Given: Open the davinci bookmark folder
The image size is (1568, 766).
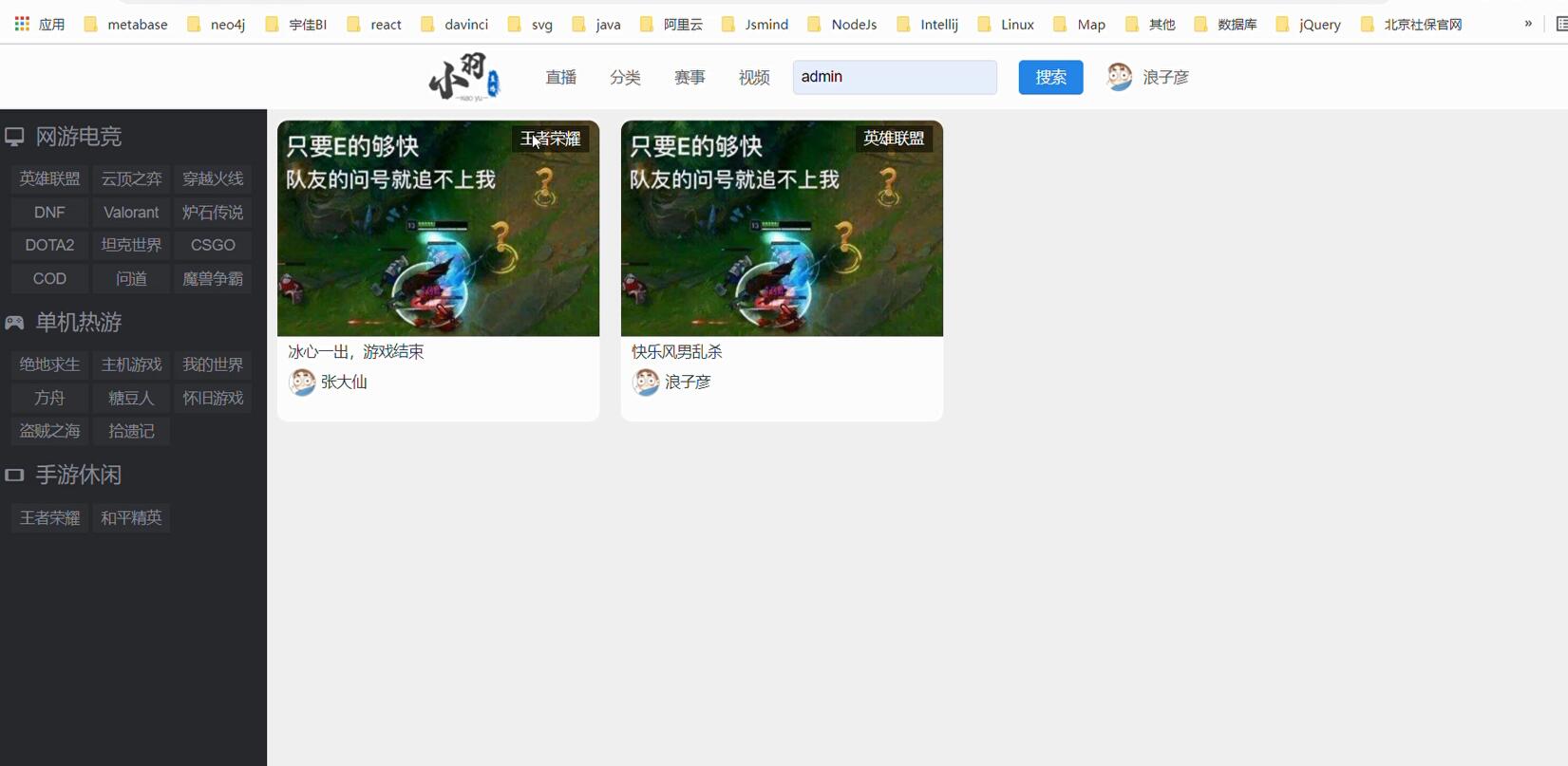Looking at the screenshot, I should click(454, 24).
